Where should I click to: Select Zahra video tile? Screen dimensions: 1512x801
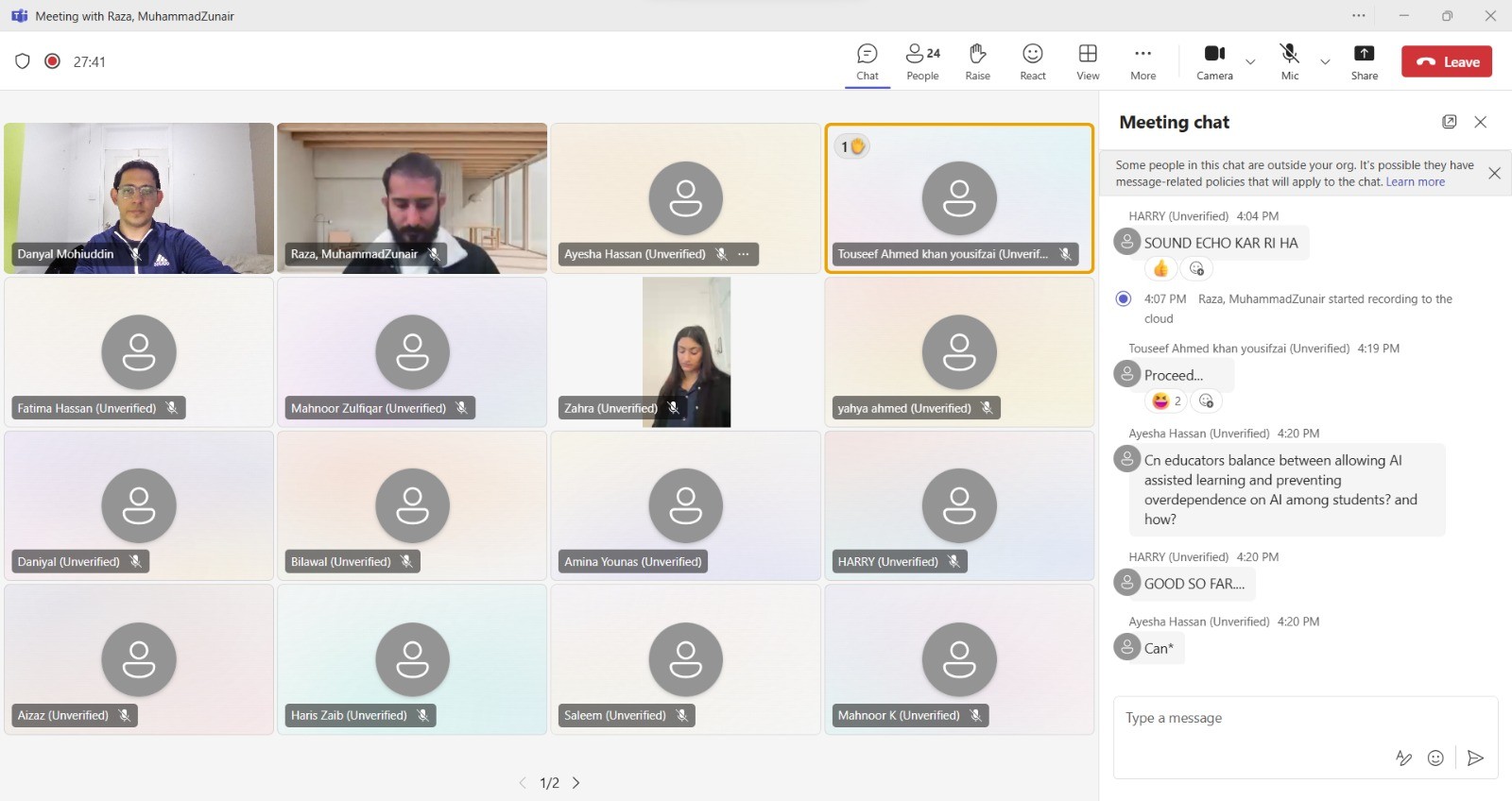[x=686, y=351]
